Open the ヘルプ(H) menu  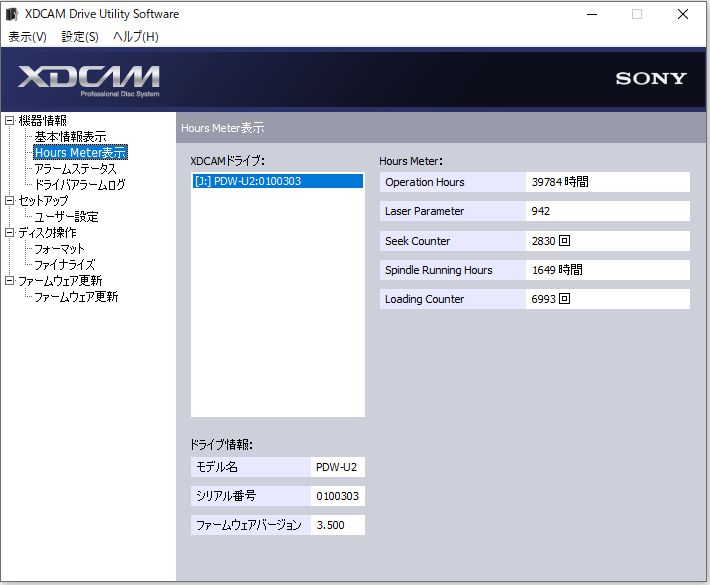pyautogui.click(x=135, y=37)
